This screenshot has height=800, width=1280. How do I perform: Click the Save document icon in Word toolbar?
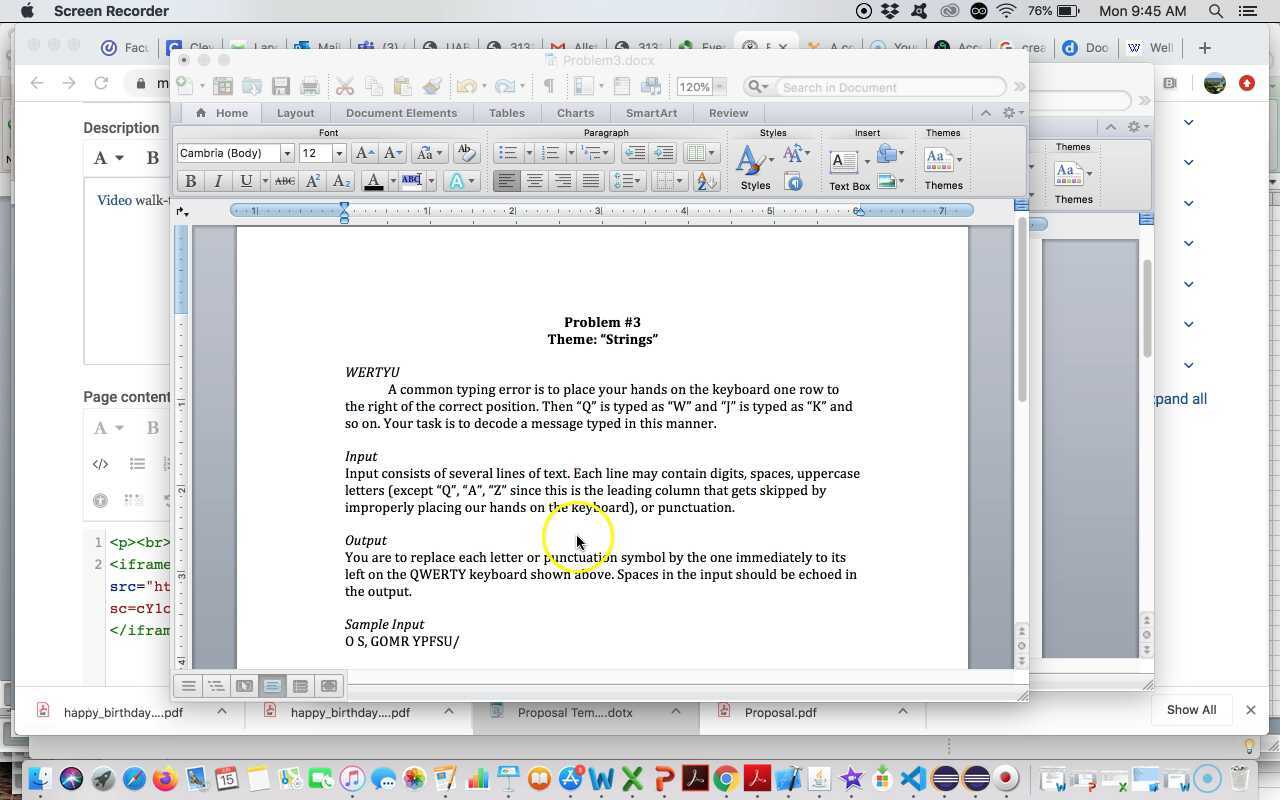(x=281, y=87)
